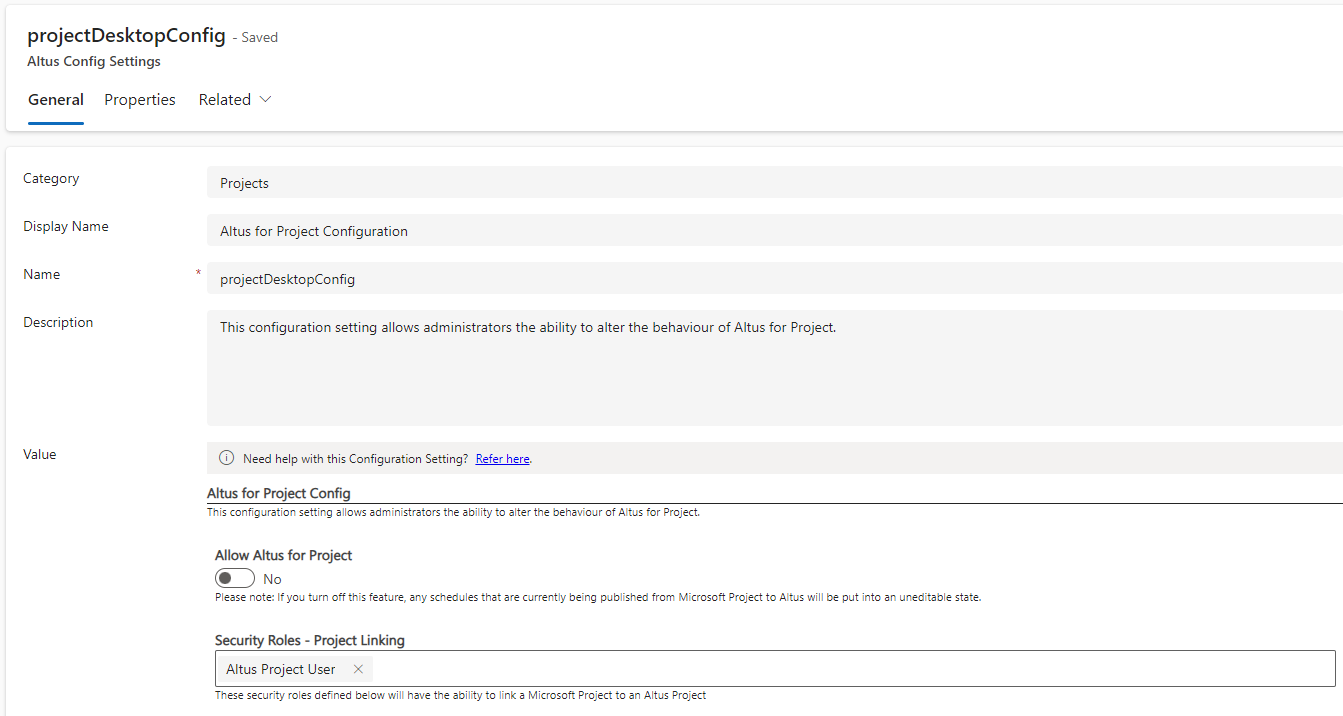This screenshot has height=716, width=1343.
Task: Click the info icon beside the help message
Action: 227,458
